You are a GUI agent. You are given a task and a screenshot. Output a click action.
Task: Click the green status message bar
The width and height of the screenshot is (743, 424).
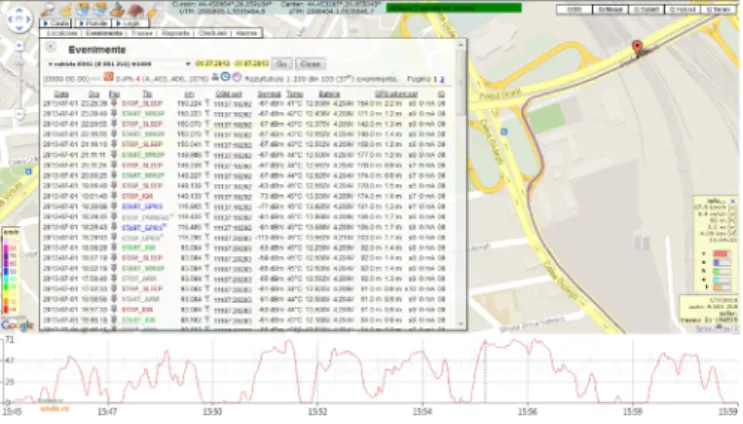454,8
